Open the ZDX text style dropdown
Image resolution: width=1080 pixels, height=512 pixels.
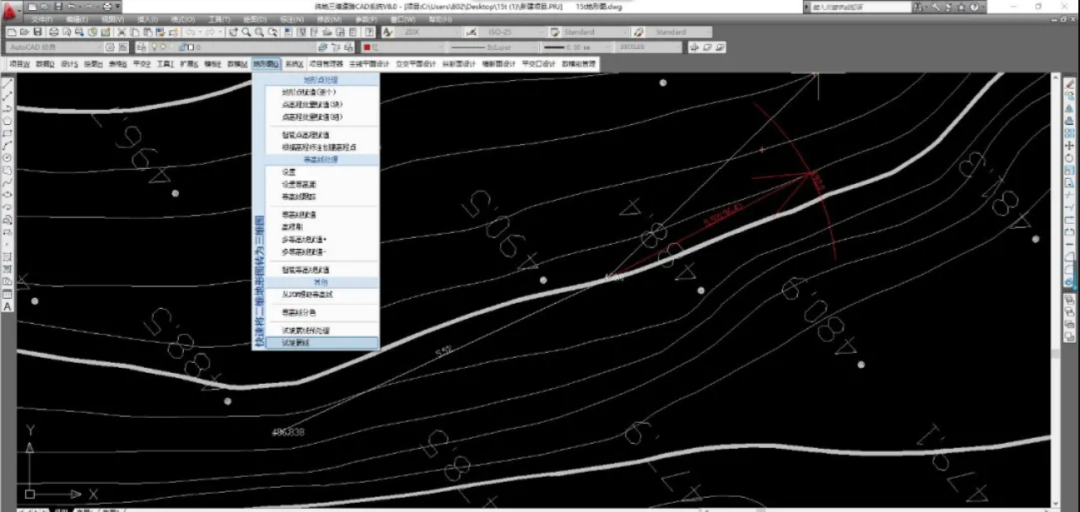point(428,32)
